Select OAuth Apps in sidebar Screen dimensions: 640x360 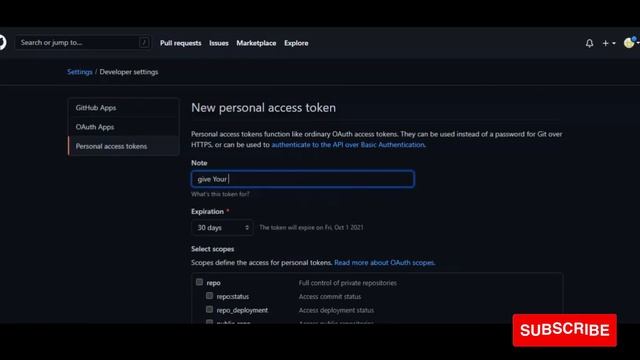click(124, 127)
